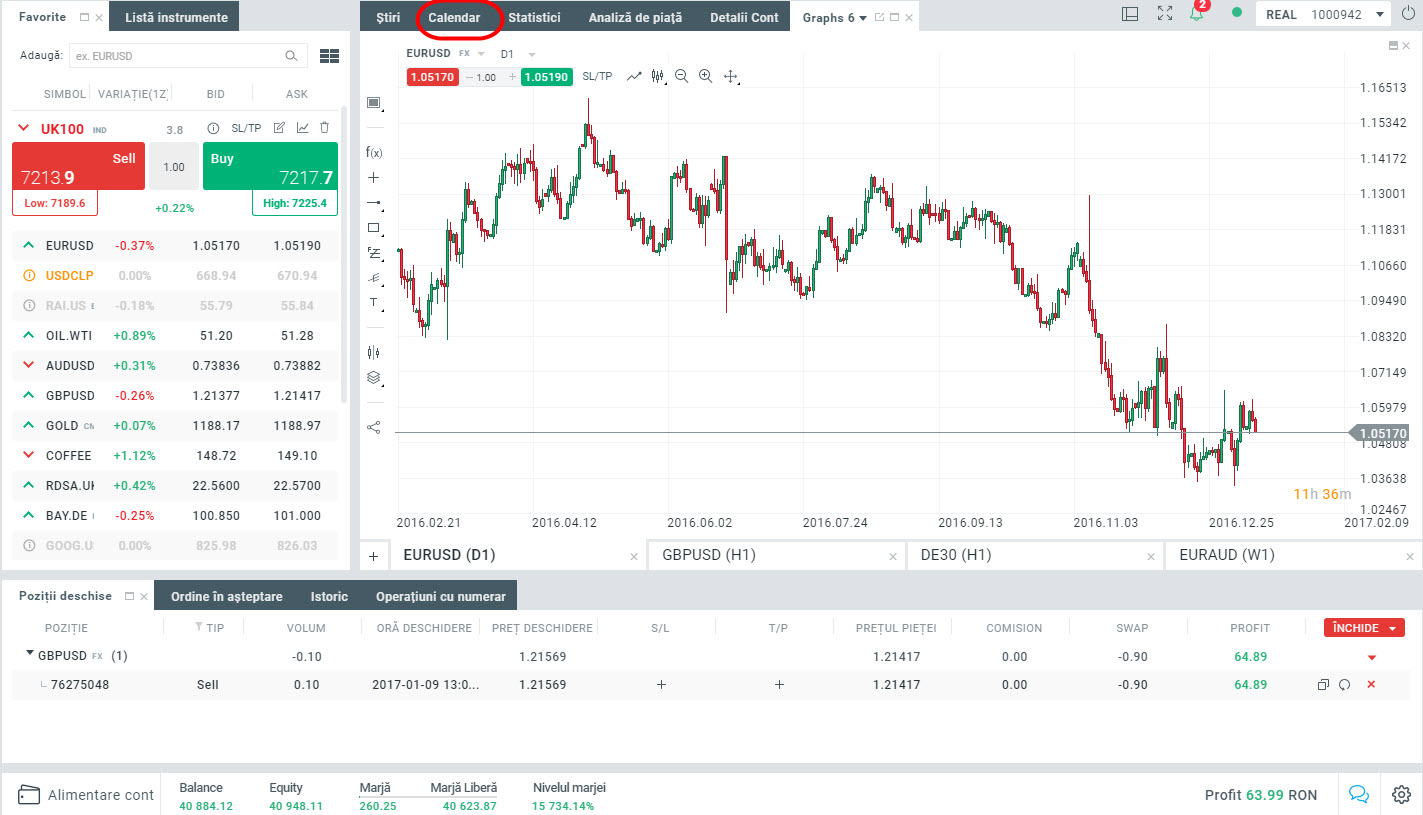Switch to the Calendar tab
The width and height of the screenshot is (1423, 815).
click(x=454, y=17)
